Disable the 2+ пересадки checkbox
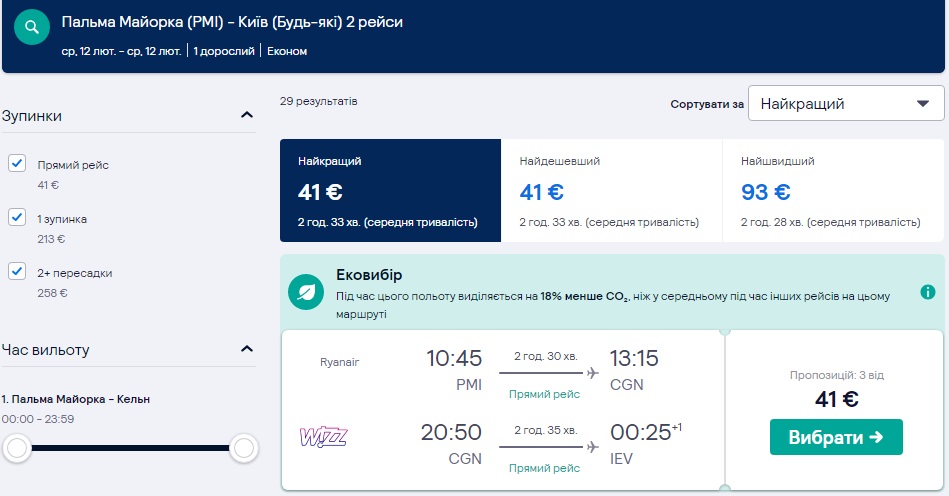Viewport: 949px width, 496px height. pos(17,271)
